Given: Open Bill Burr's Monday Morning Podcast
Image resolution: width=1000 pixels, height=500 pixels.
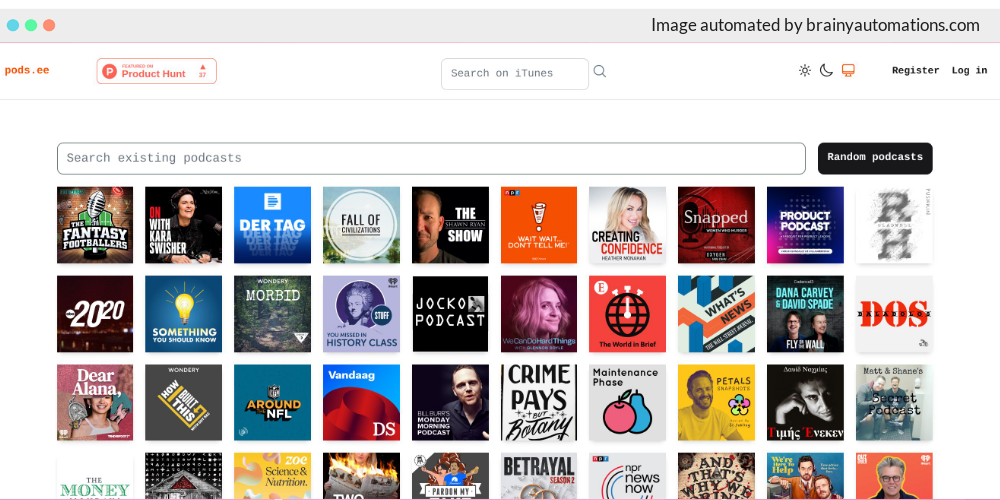Looking at the screenshot, I should 450,402.
